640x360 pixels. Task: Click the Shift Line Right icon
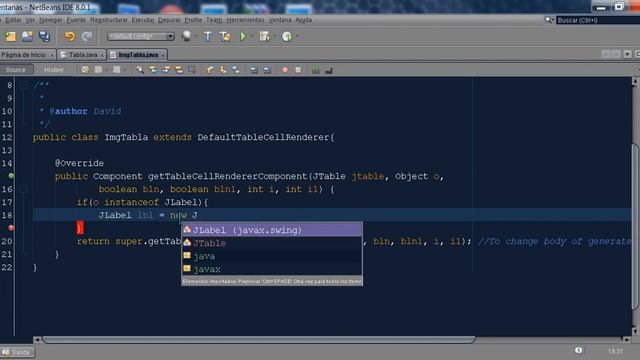(267, 70)
